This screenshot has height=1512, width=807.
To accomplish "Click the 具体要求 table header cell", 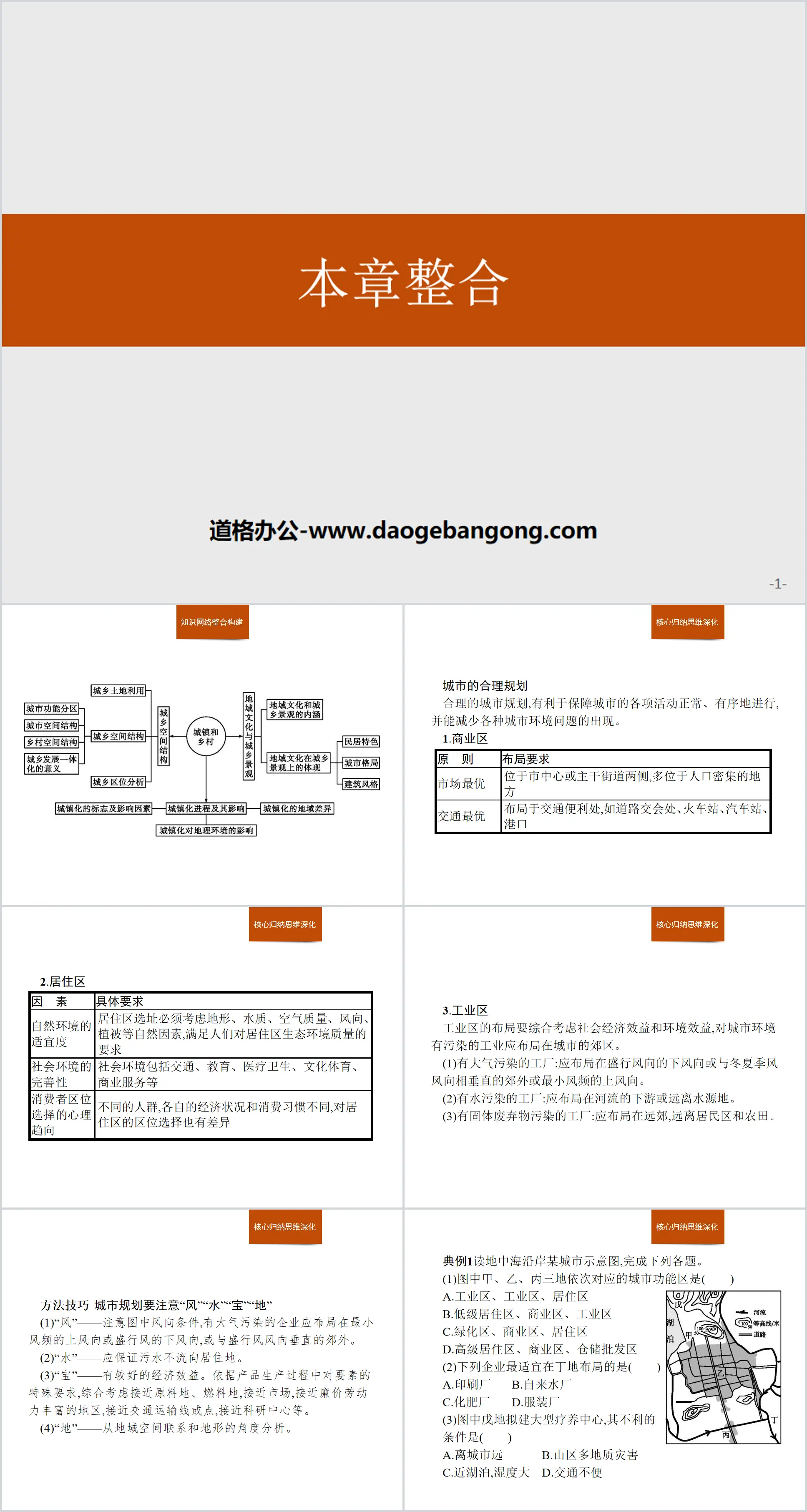I will click(x=233, y=1001).
